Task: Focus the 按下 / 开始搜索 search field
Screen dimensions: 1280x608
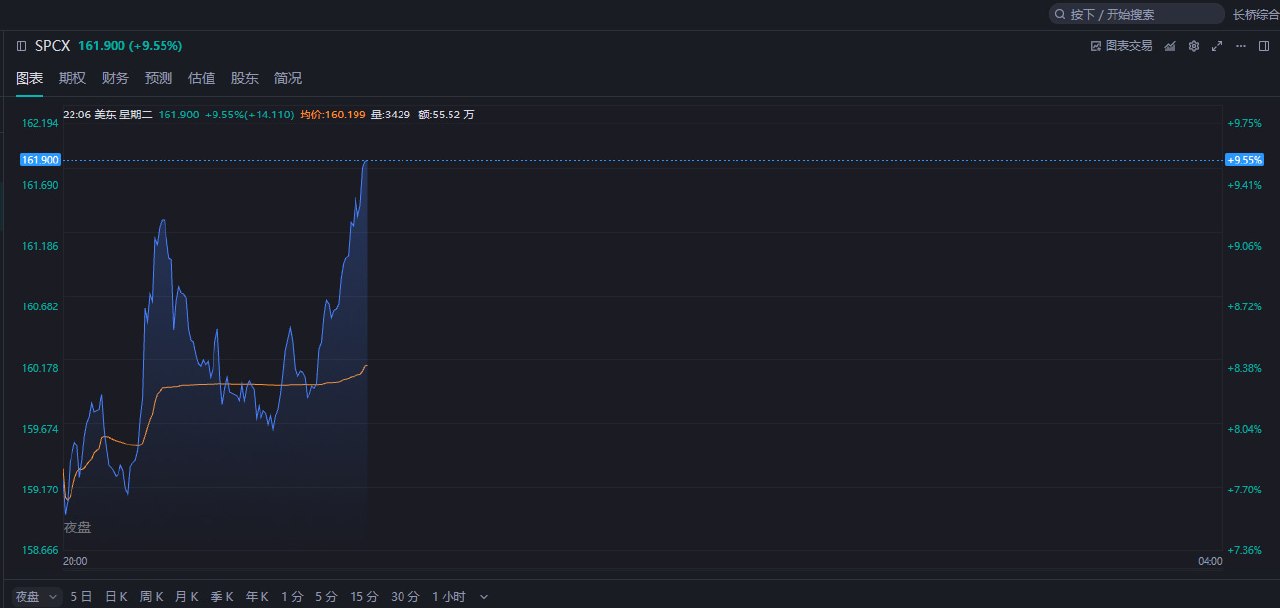Action: tap(1136, 14)
